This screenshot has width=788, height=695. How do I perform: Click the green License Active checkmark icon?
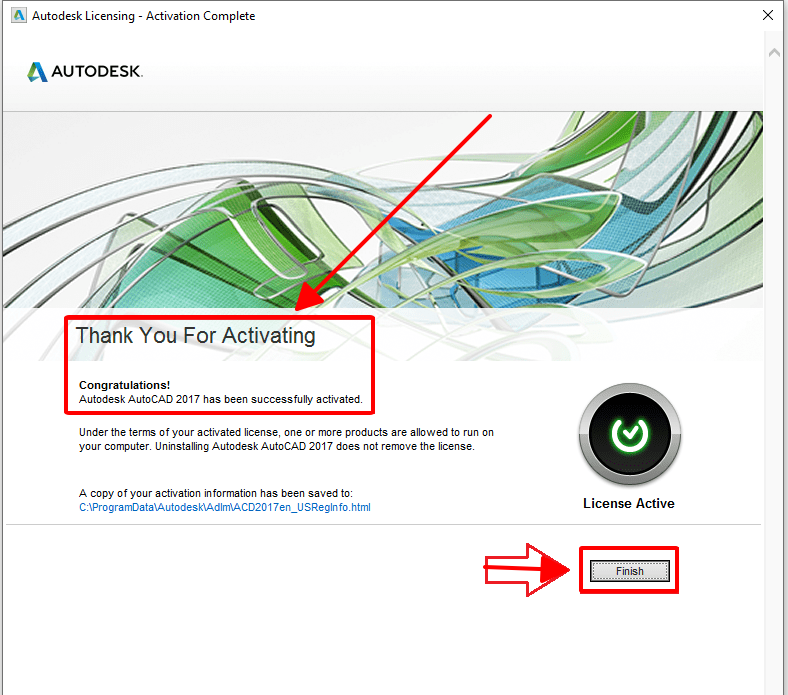coord(629,433)
